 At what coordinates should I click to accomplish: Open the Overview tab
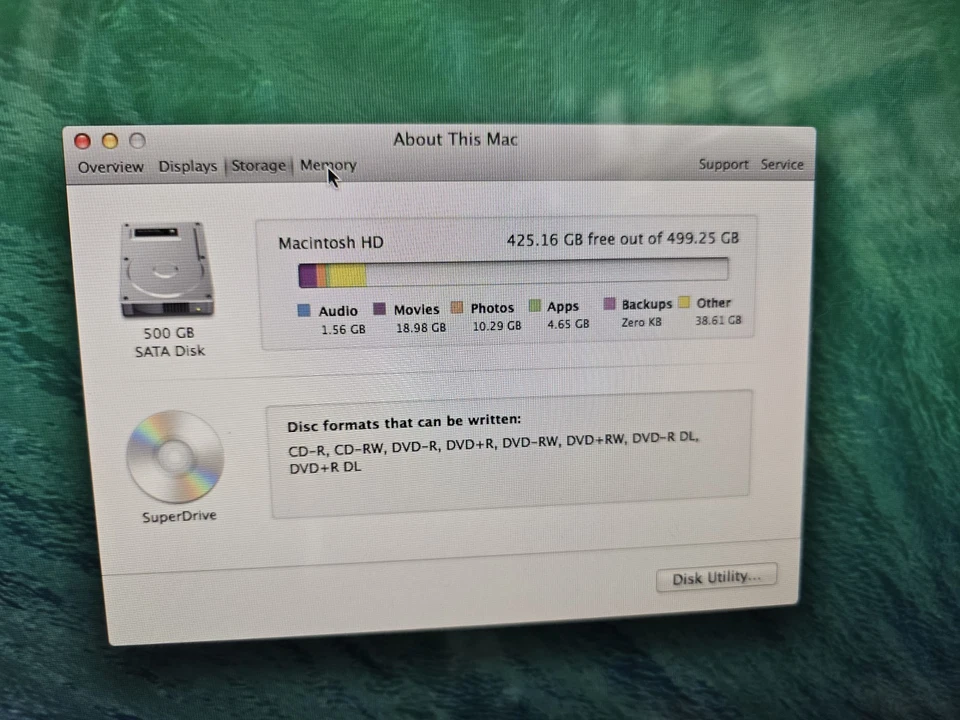110,166
